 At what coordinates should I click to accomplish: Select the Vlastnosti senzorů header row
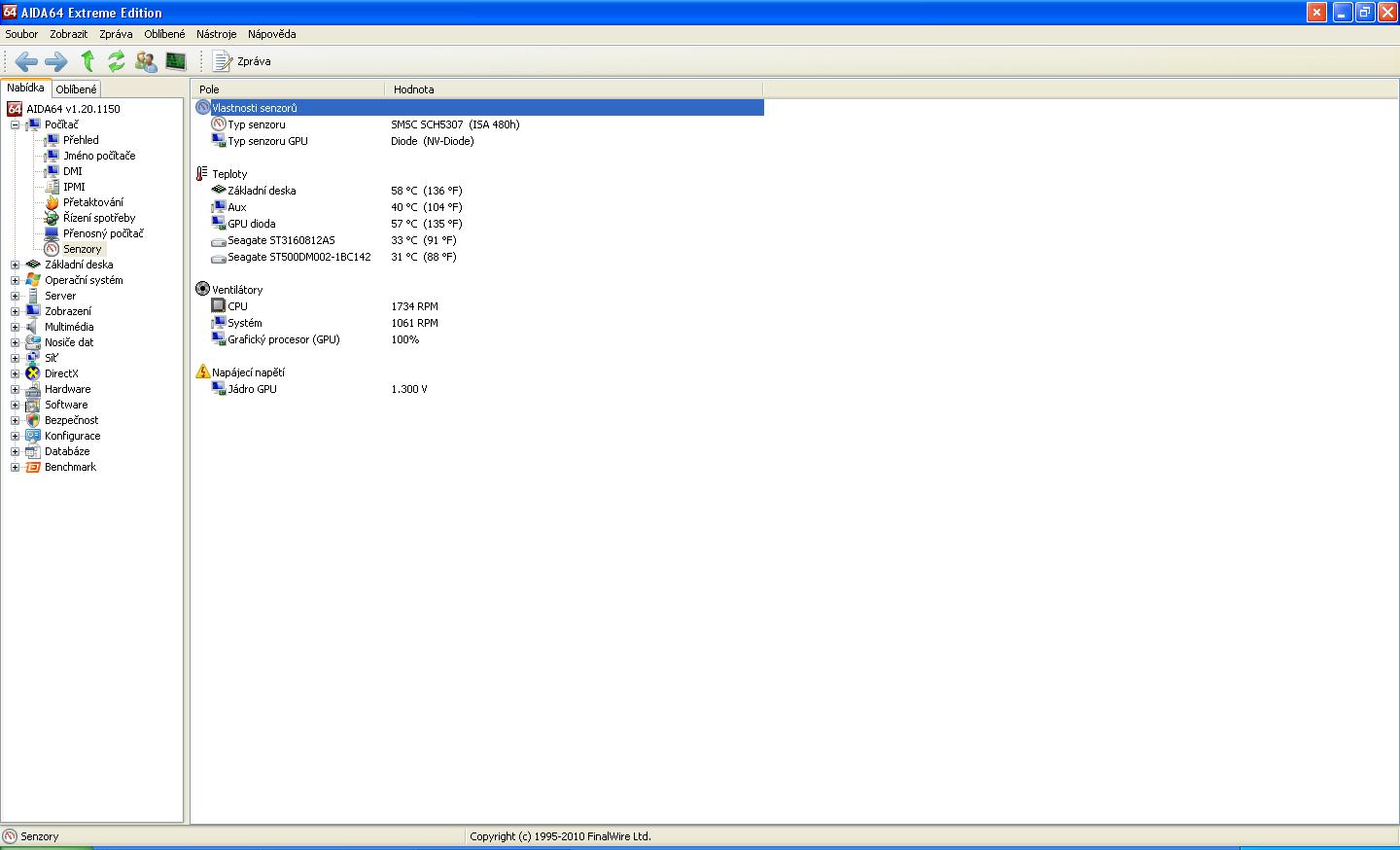coord(478,108)
